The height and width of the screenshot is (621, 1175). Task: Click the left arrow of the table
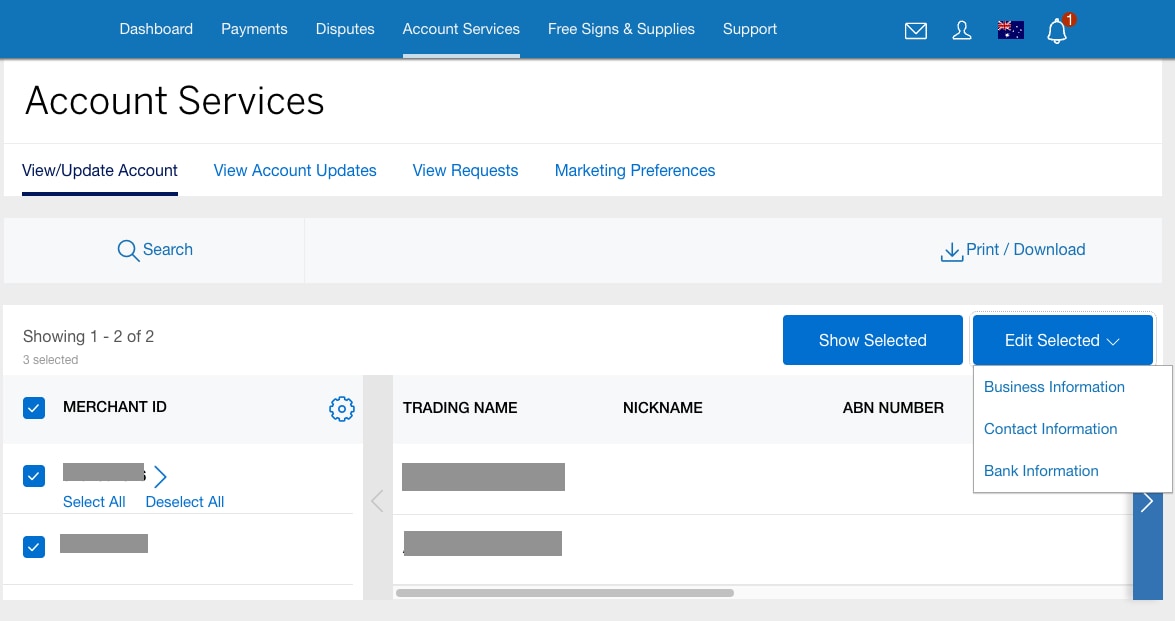[378, 501]
